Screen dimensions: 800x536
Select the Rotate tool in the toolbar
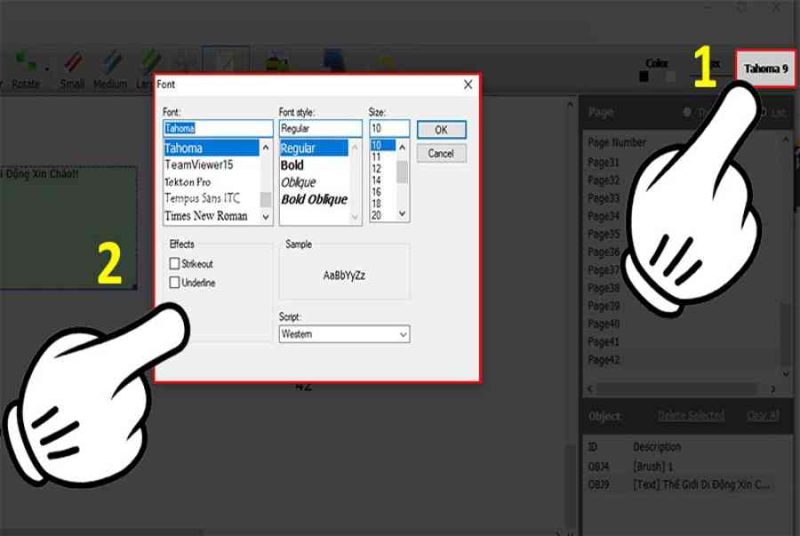coord(24,70)
